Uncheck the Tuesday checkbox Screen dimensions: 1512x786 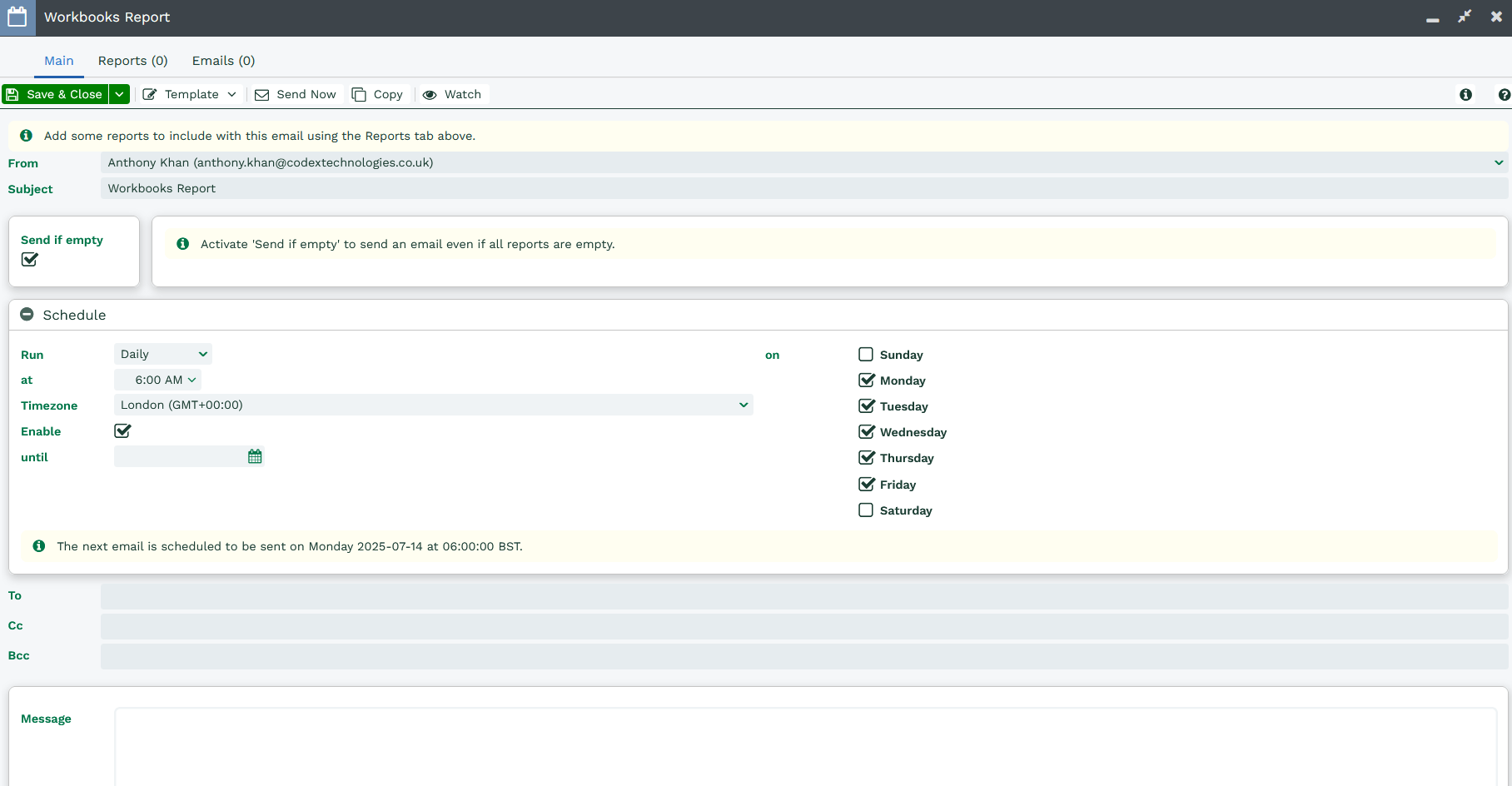click(867, 405)
